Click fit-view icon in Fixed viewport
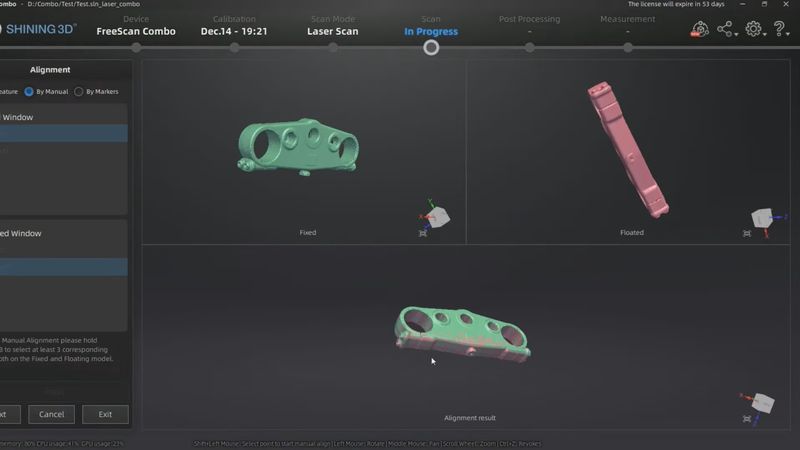The width and height of the screenshot is (800, 450). (x=423, y=233)
